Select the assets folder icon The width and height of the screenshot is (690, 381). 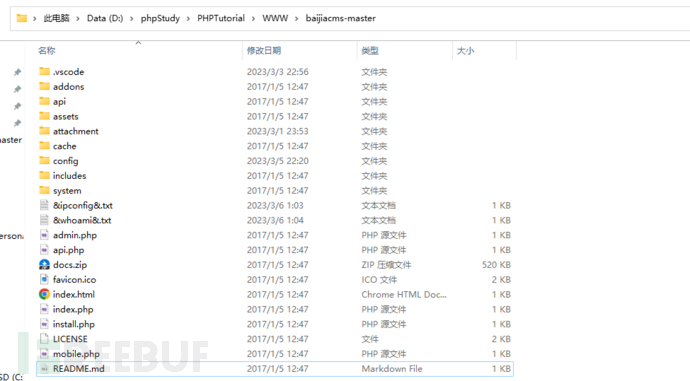(44, 116)
